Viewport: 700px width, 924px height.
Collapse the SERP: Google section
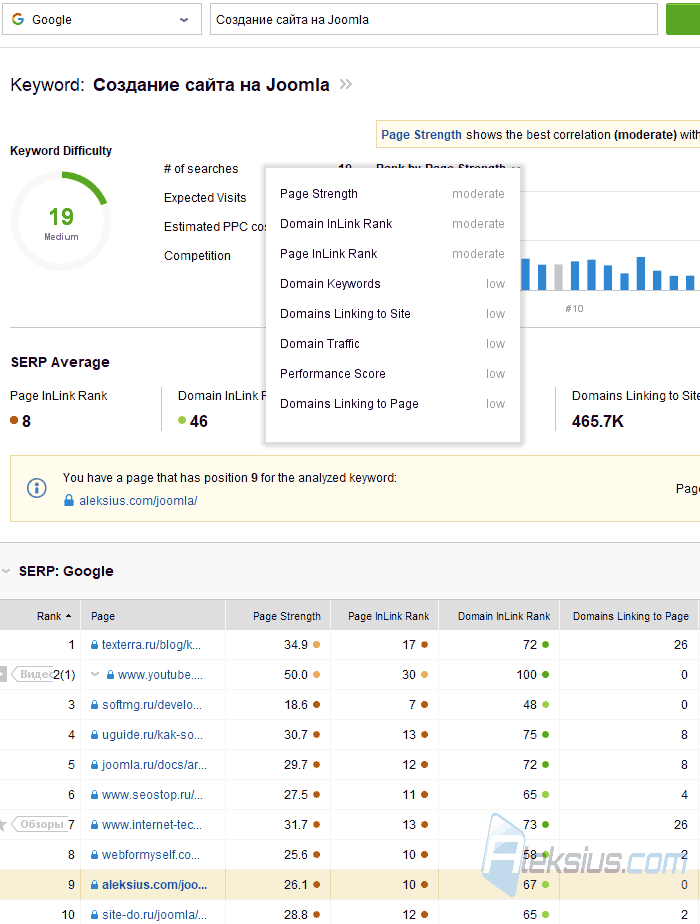6,571
